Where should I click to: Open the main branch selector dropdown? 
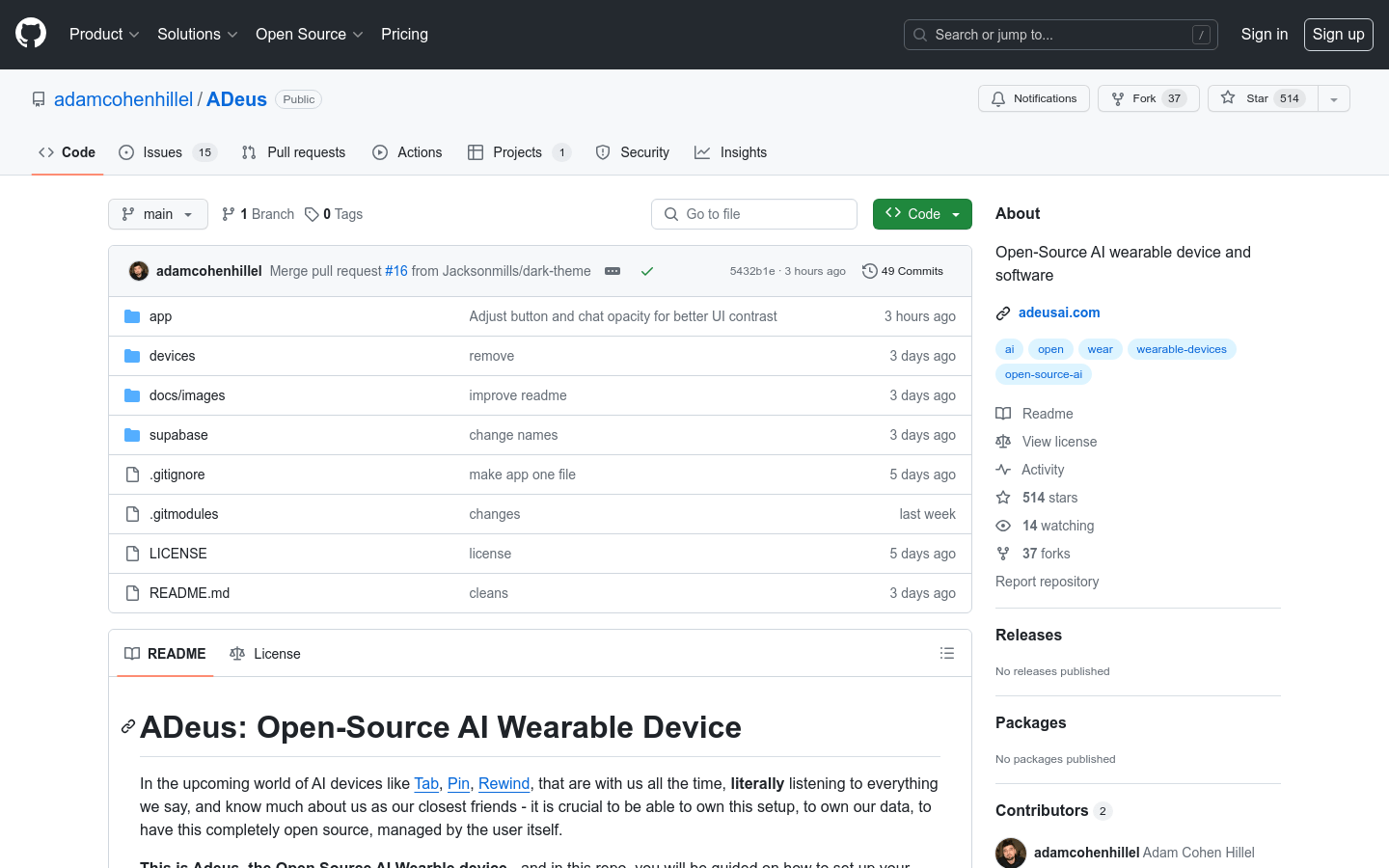(158, 214)
